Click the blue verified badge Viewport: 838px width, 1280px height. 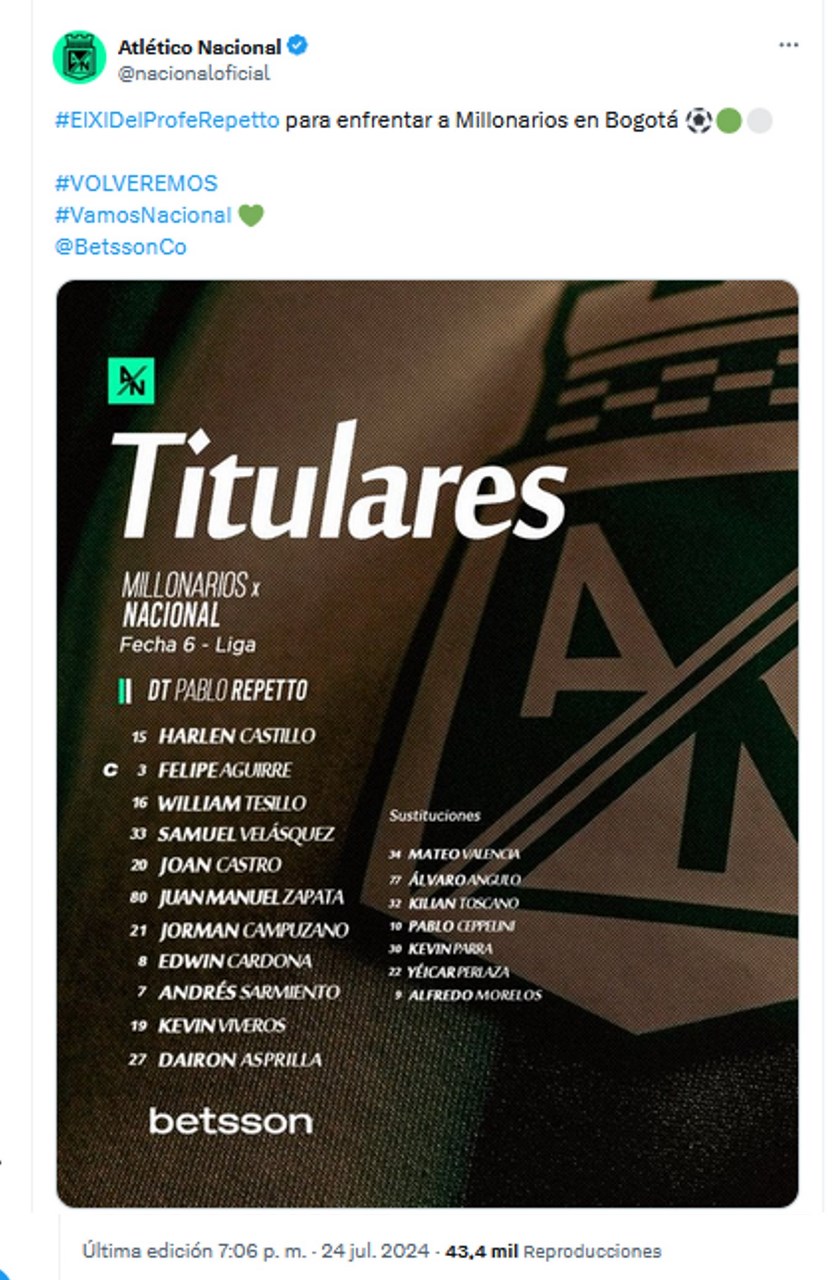click(x=298, y=46)
